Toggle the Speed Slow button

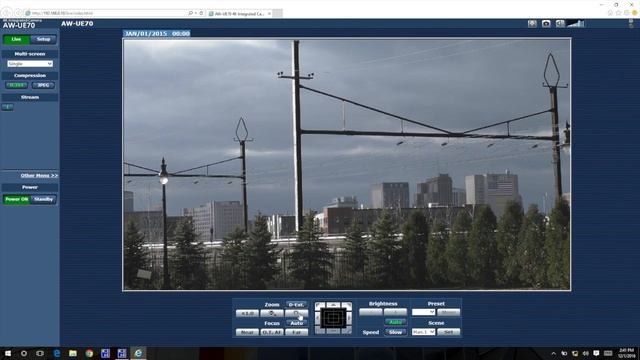click(x=395, y=332)
